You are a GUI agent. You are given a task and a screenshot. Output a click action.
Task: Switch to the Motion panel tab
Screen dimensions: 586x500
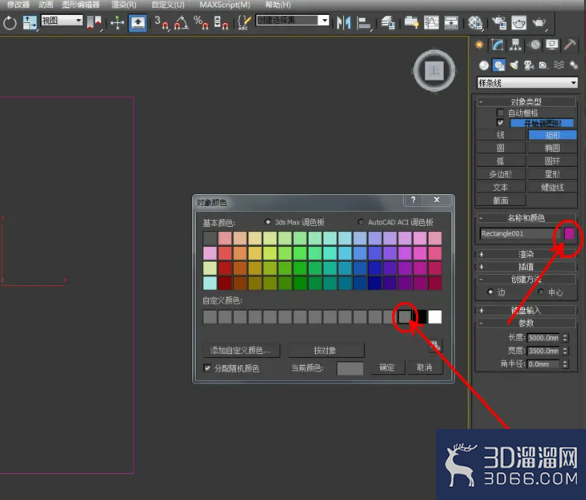click(535, 45)
